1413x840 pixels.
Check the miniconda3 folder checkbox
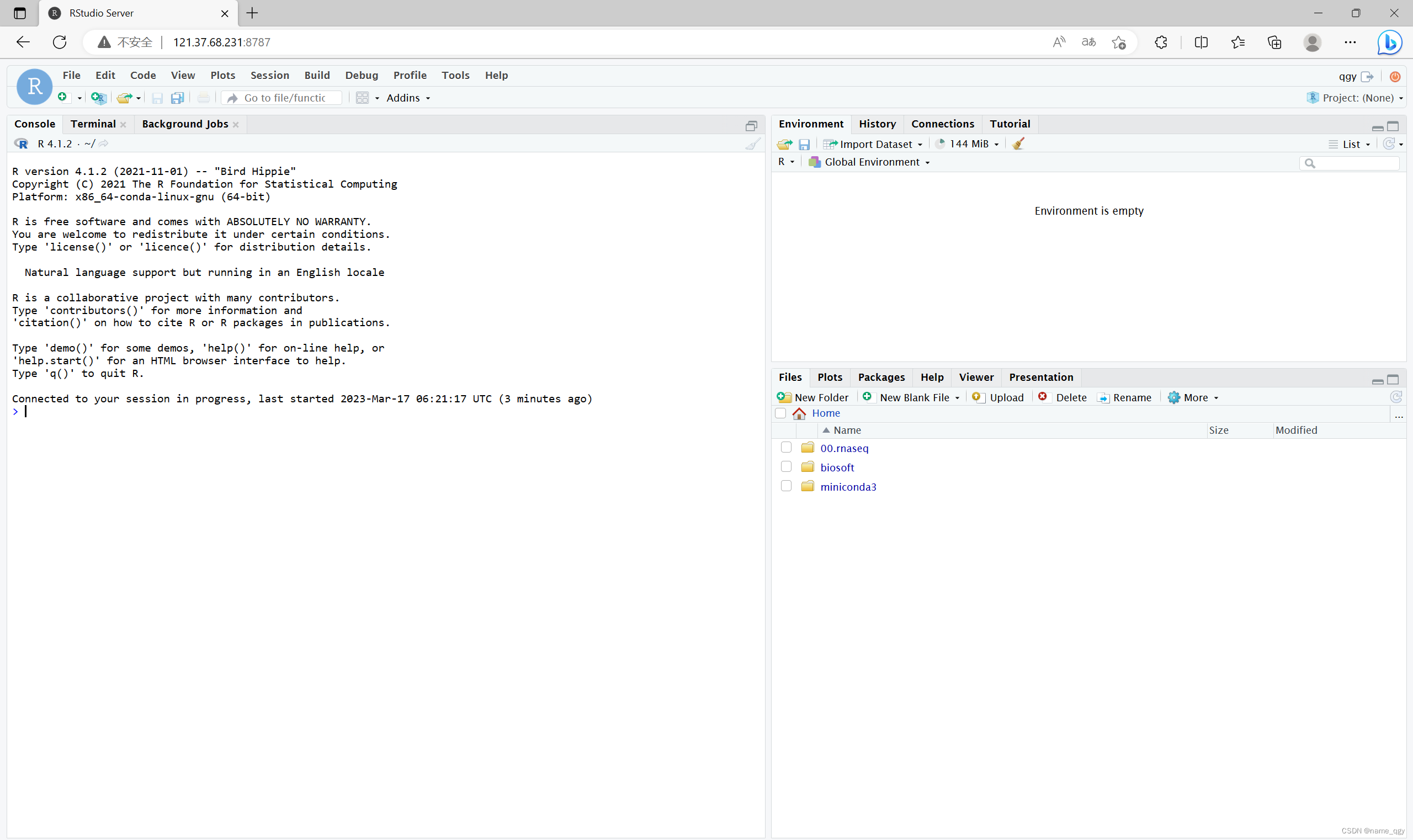pyautogui.click(x=786, y=486)
